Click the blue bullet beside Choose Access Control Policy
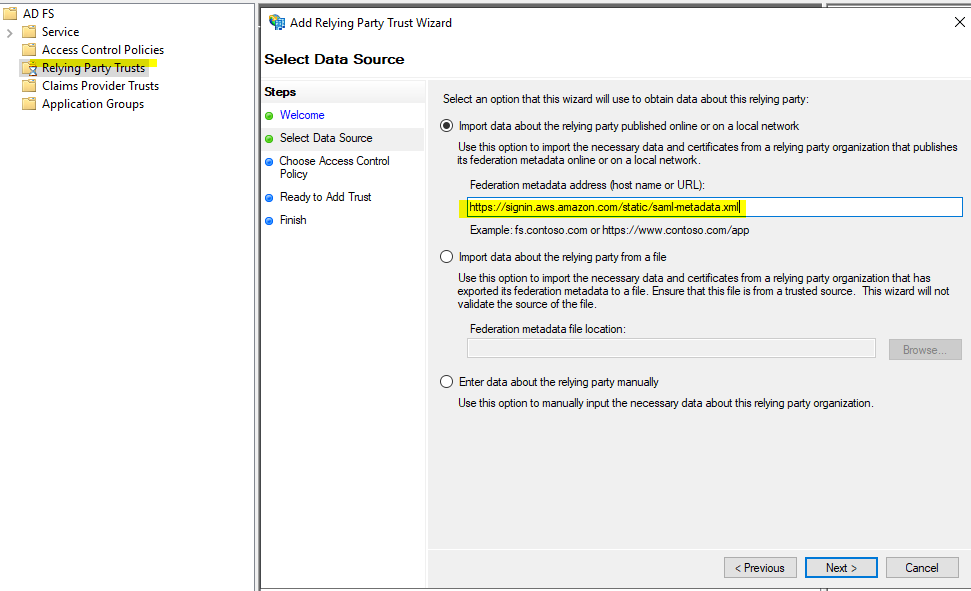This screenshot has height=591, width=971. click(269, 162)
